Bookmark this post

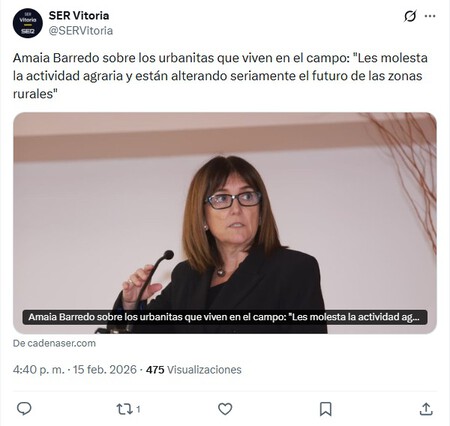point(326,409)
